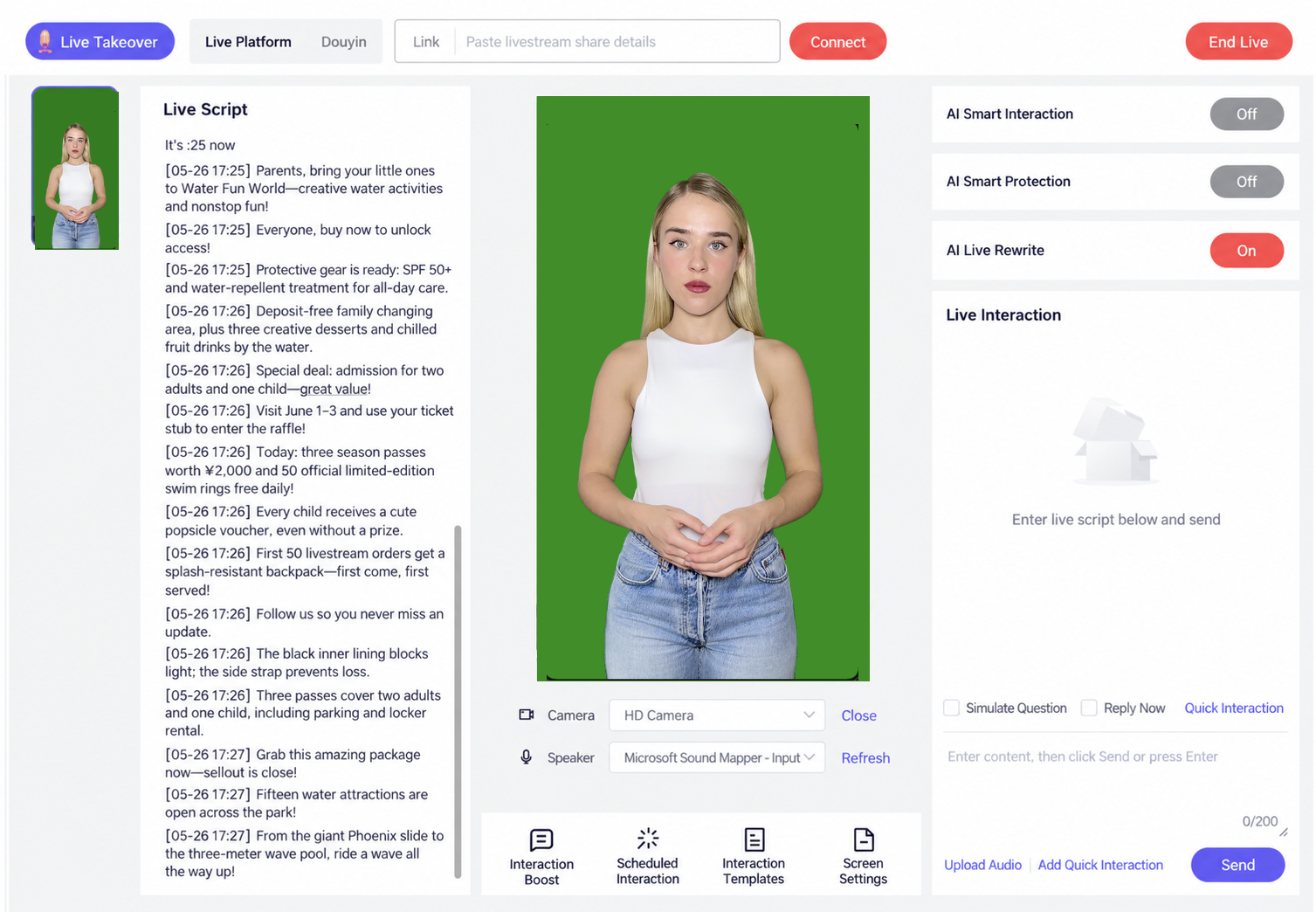Click script line 'Fifteen water attractions are open'
This screenshot has width=1316, height=912.
[x=296, y=803]
